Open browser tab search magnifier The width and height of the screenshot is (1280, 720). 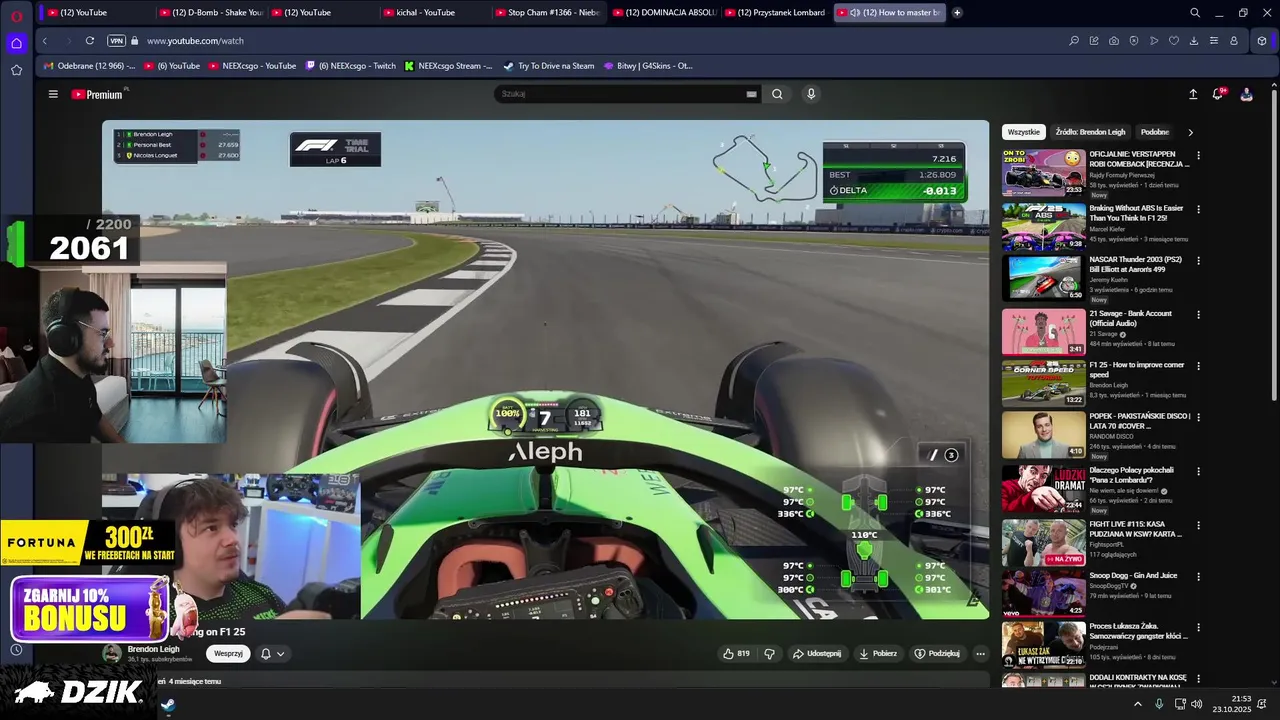(x=1195, y=13)
